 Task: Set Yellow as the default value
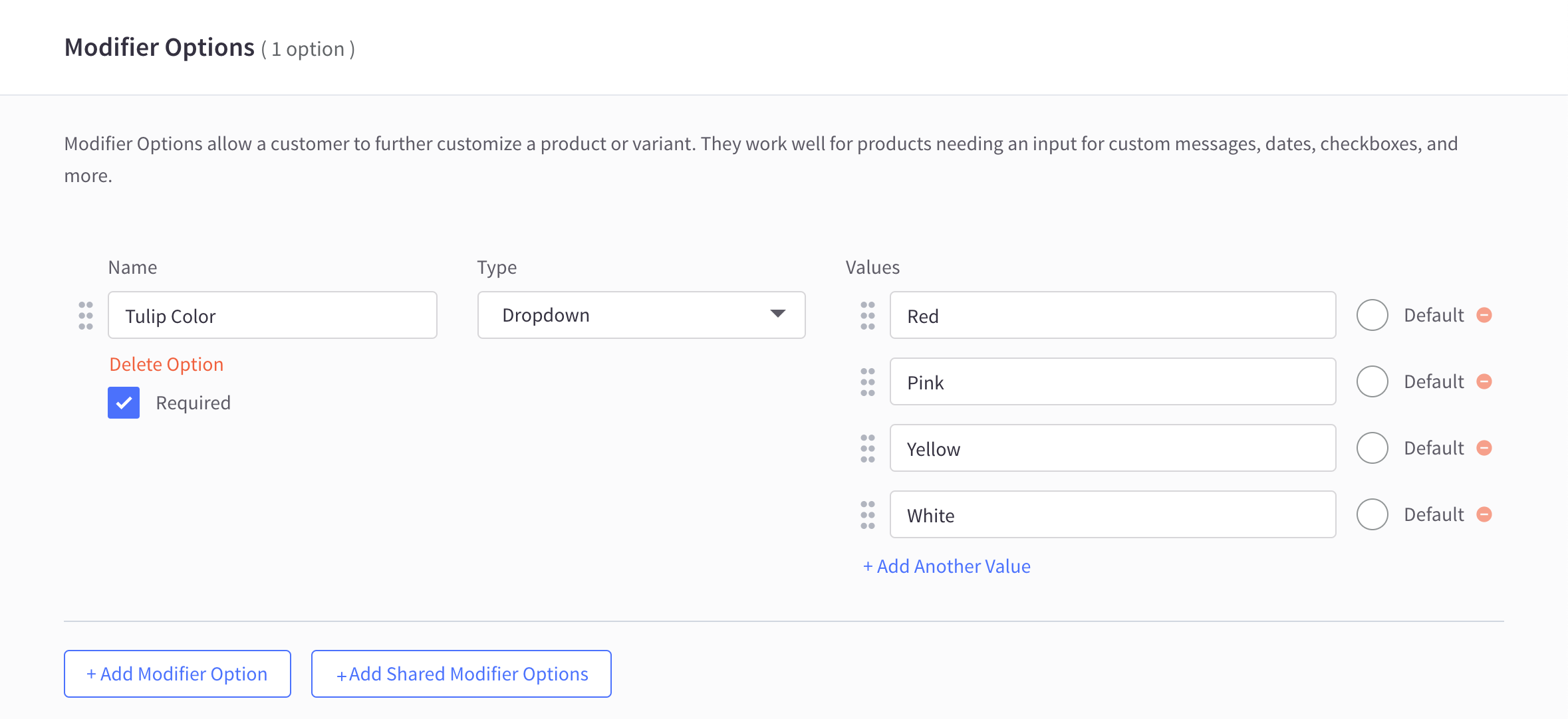(1372, 448)
